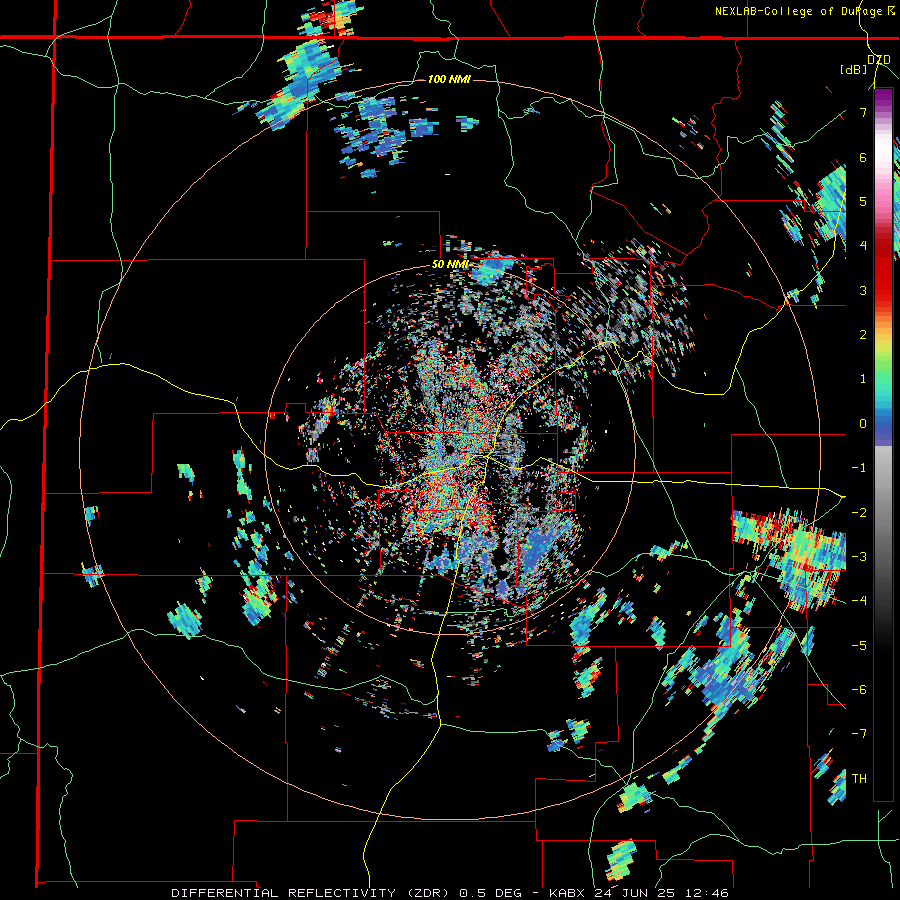Click the 7 value on the color scale
Image resolution: width=900 pixels, height=900 pixels.
click(863, 112)
